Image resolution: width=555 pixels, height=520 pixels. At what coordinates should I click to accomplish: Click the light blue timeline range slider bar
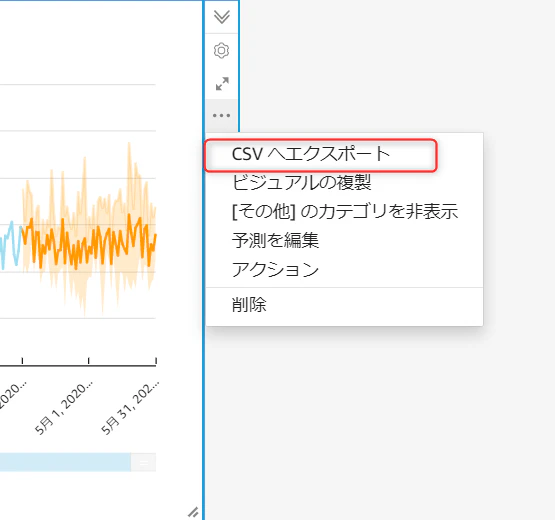click(x=65, y=462)
